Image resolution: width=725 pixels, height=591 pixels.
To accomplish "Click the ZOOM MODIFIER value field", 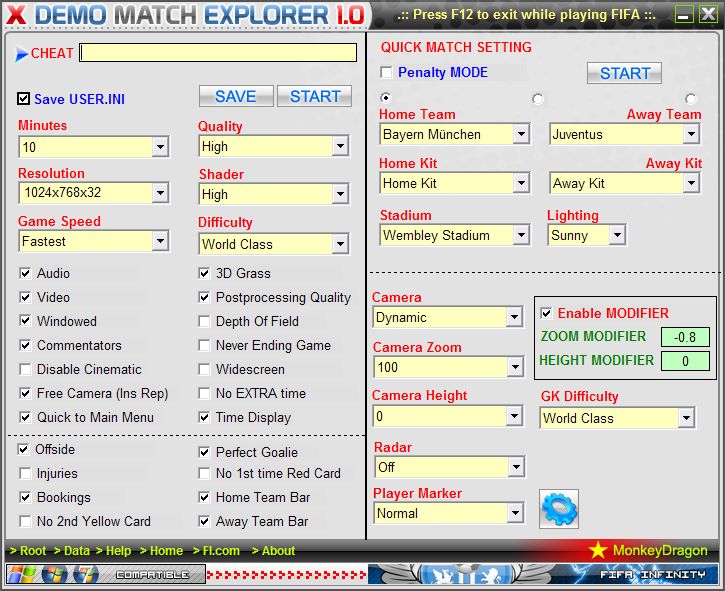I will pyautogui.click(x=685, y=337).
